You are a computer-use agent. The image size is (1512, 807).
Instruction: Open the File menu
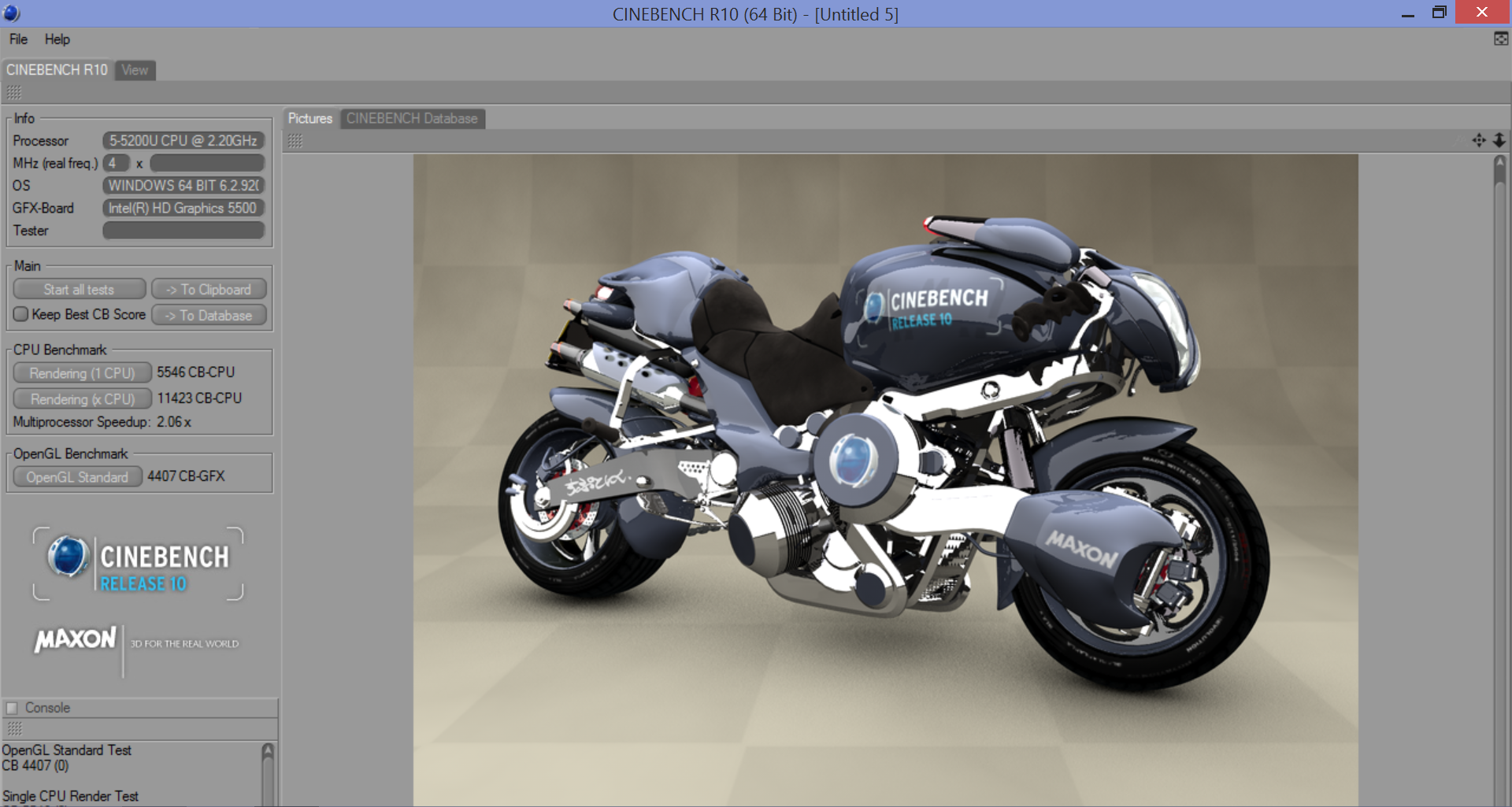coord(18,39)
